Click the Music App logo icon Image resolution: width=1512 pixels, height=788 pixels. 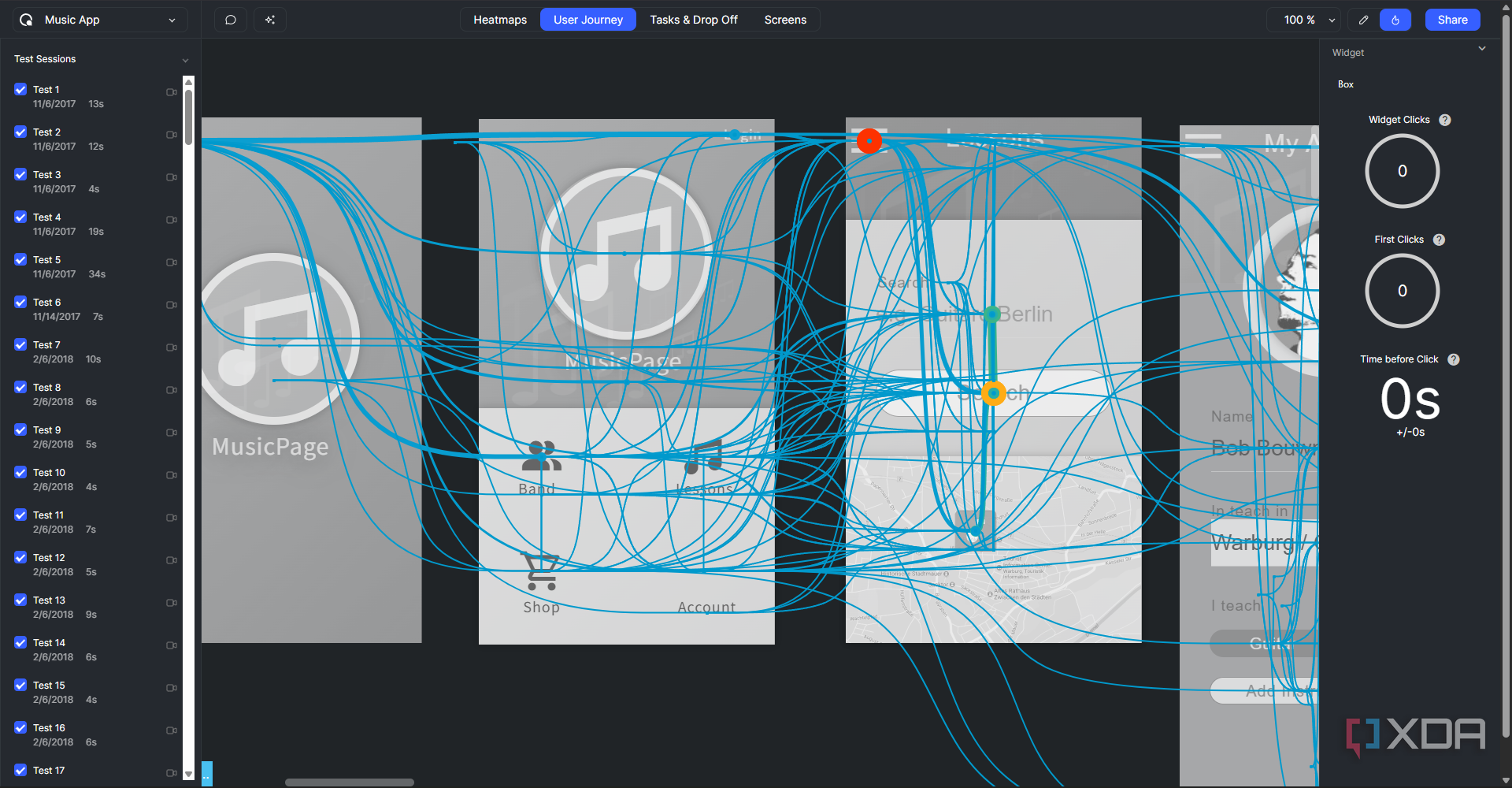26,20
